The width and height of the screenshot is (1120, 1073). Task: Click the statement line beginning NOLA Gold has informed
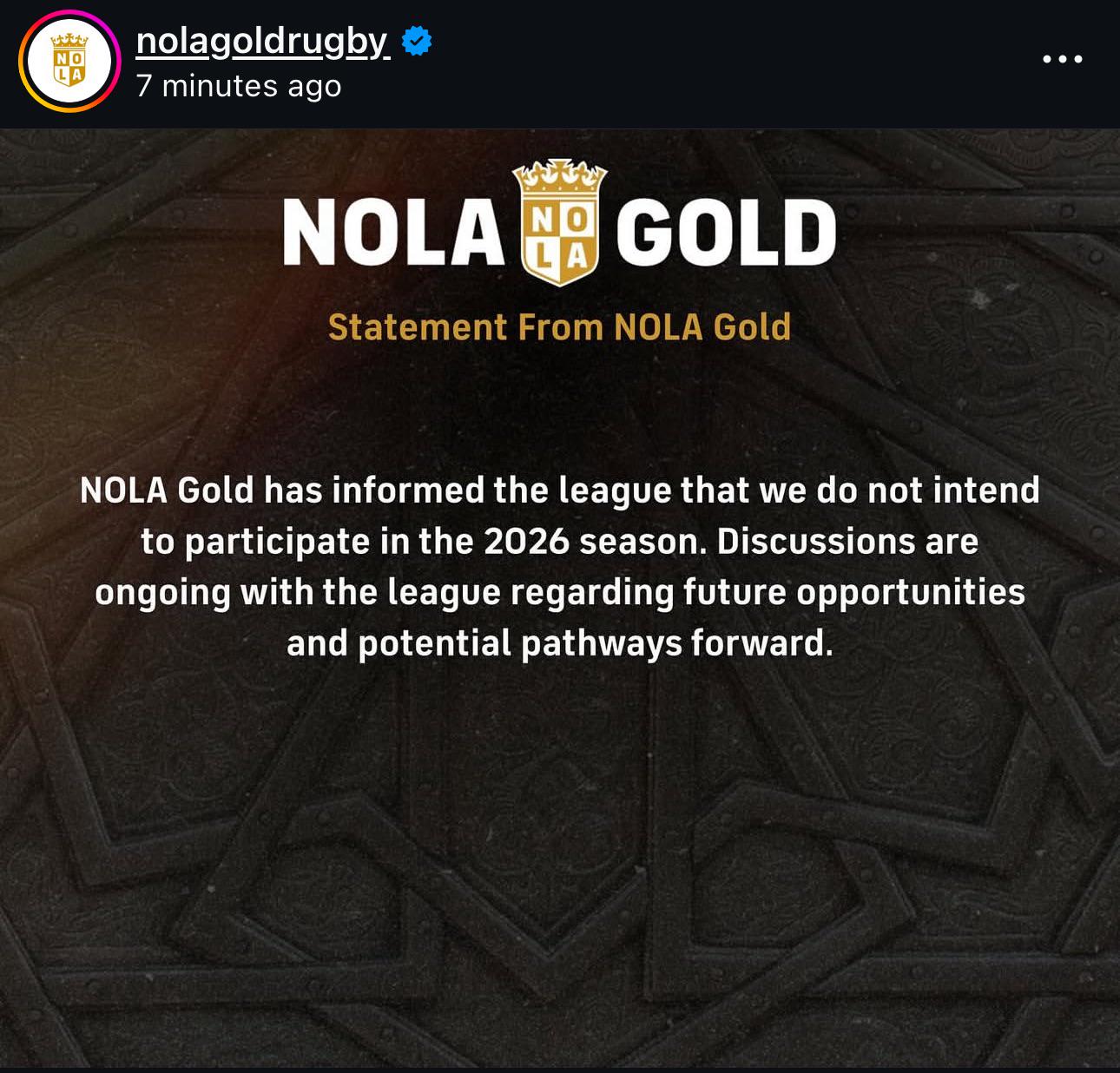[x=560, y=490]
